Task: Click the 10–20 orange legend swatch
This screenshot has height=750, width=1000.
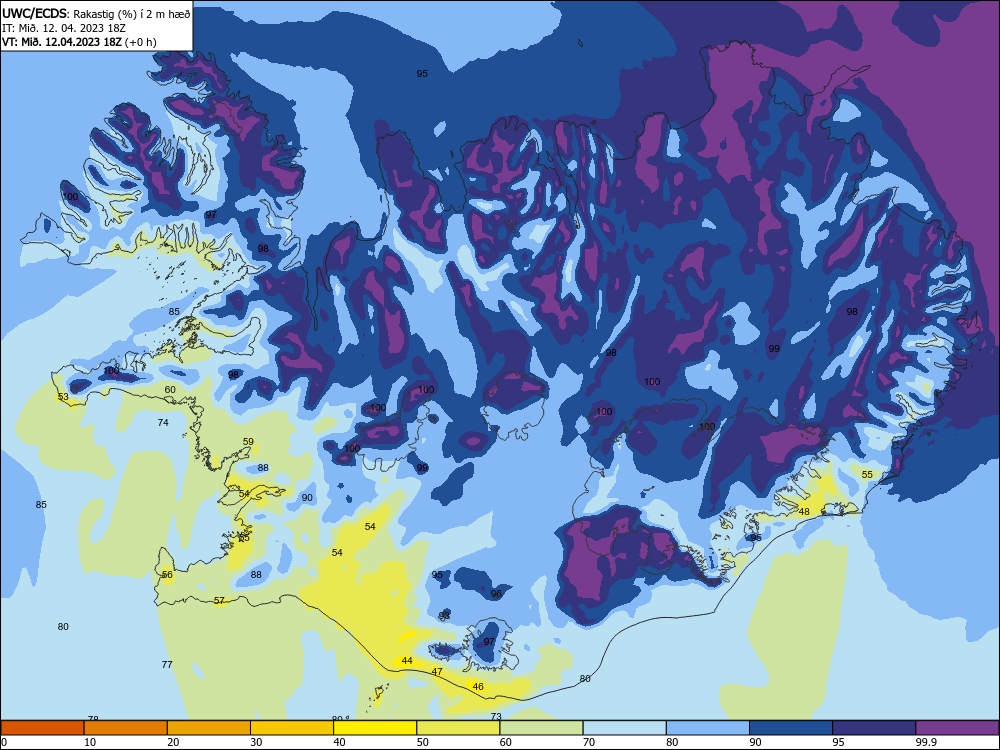Action: pos(126,728)
